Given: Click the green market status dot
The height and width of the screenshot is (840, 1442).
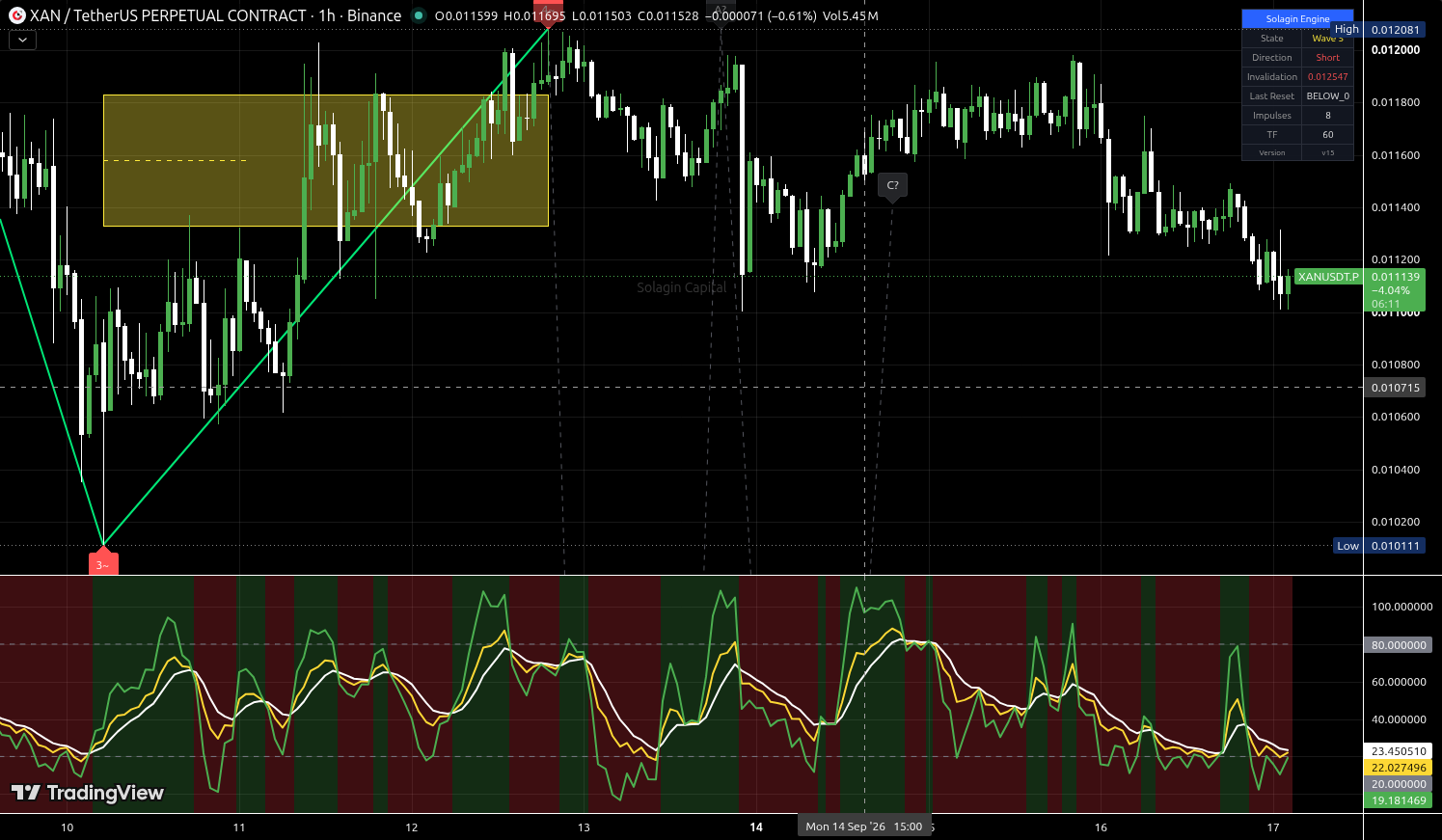Looking at the screenshot, I should 418,15.
